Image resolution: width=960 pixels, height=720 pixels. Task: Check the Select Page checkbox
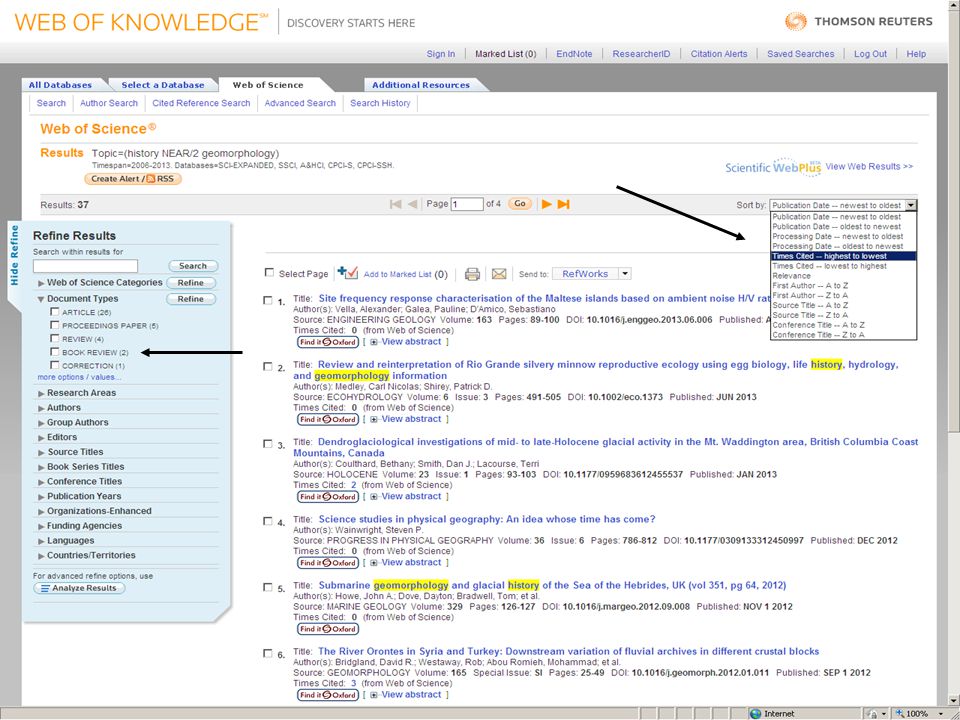tap(269, 272)
